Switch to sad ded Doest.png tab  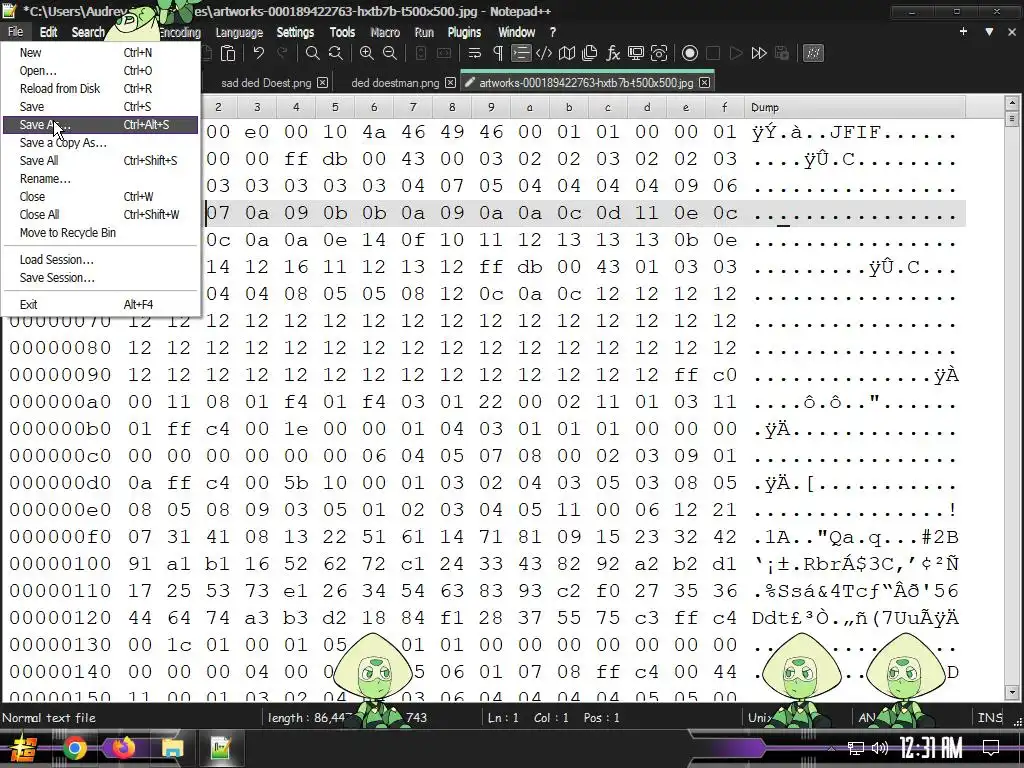coord(266,83)
